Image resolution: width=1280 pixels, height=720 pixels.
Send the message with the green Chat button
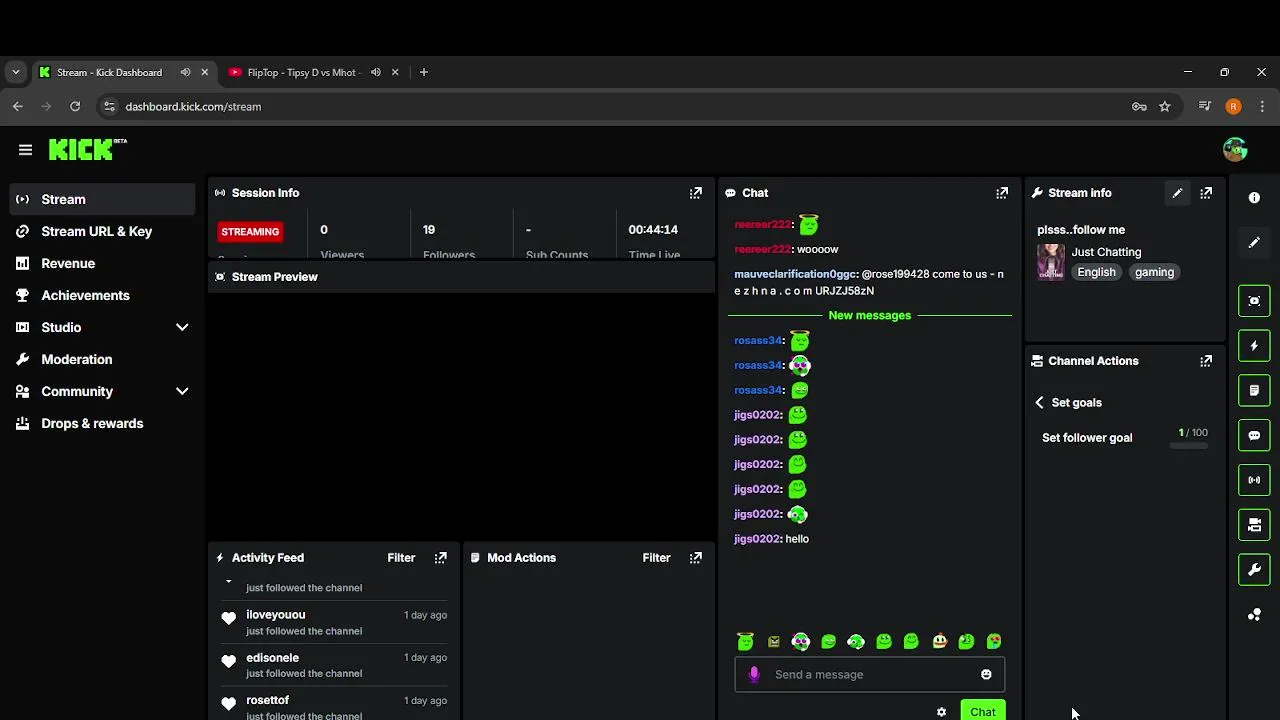[983, 711]
